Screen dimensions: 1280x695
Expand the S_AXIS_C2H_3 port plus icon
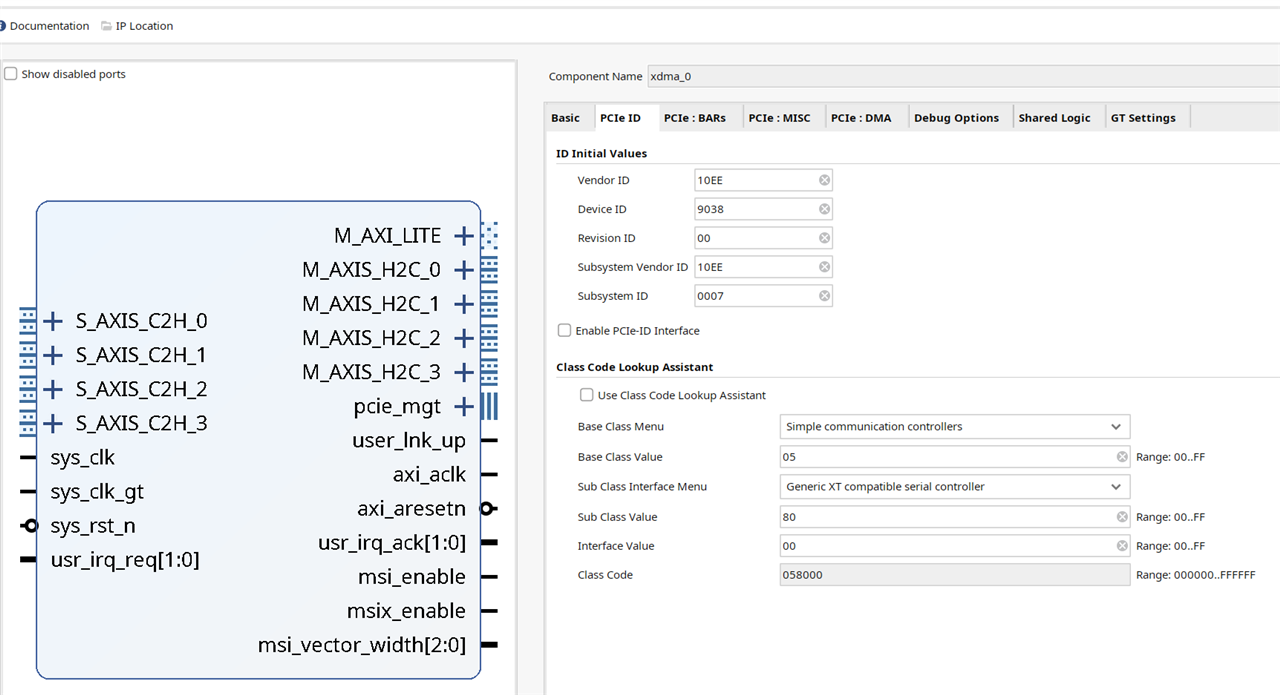point(54,423)
